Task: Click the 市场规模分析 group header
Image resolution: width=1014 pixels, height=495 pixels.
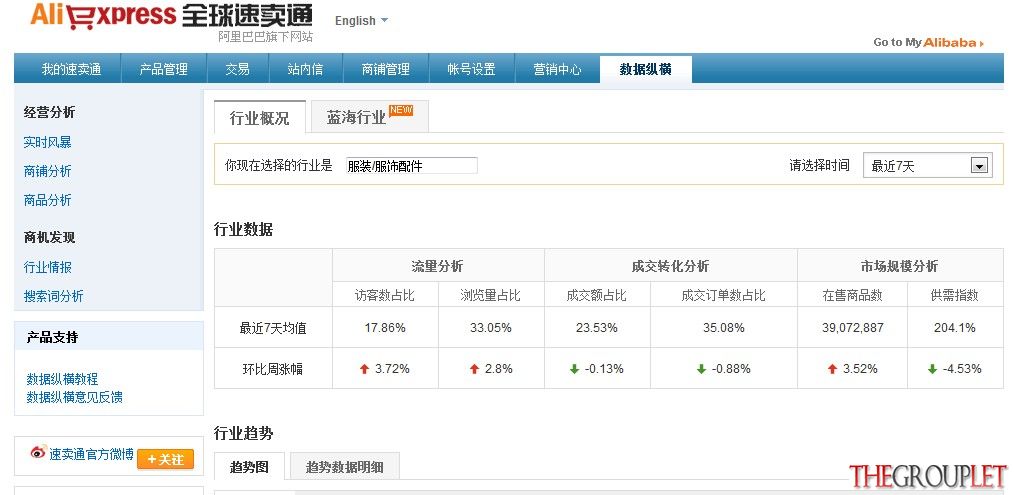Action: [x=899, y=266]
